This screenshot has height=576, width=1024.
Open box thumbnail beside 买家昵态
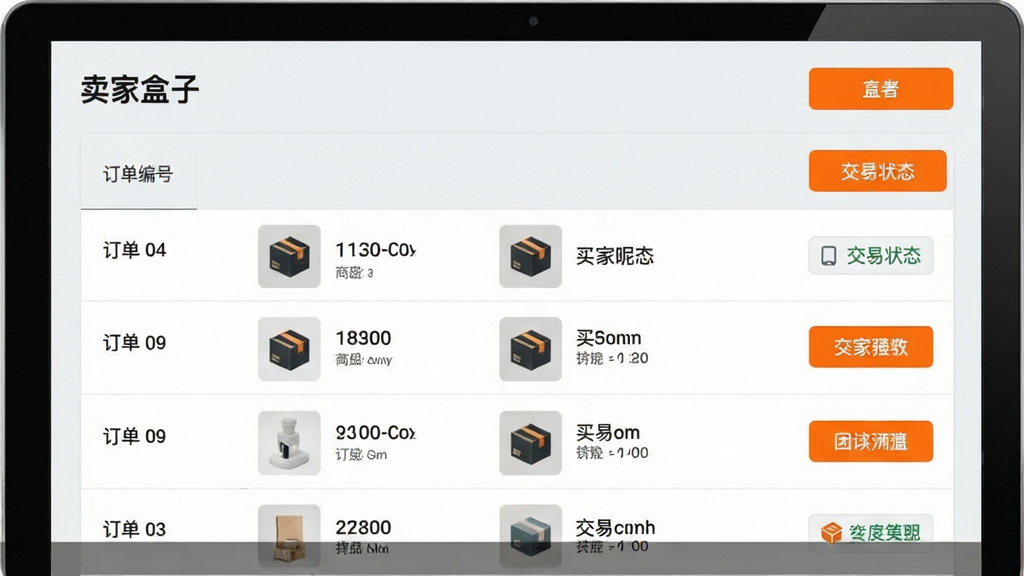tap(530, 257)
